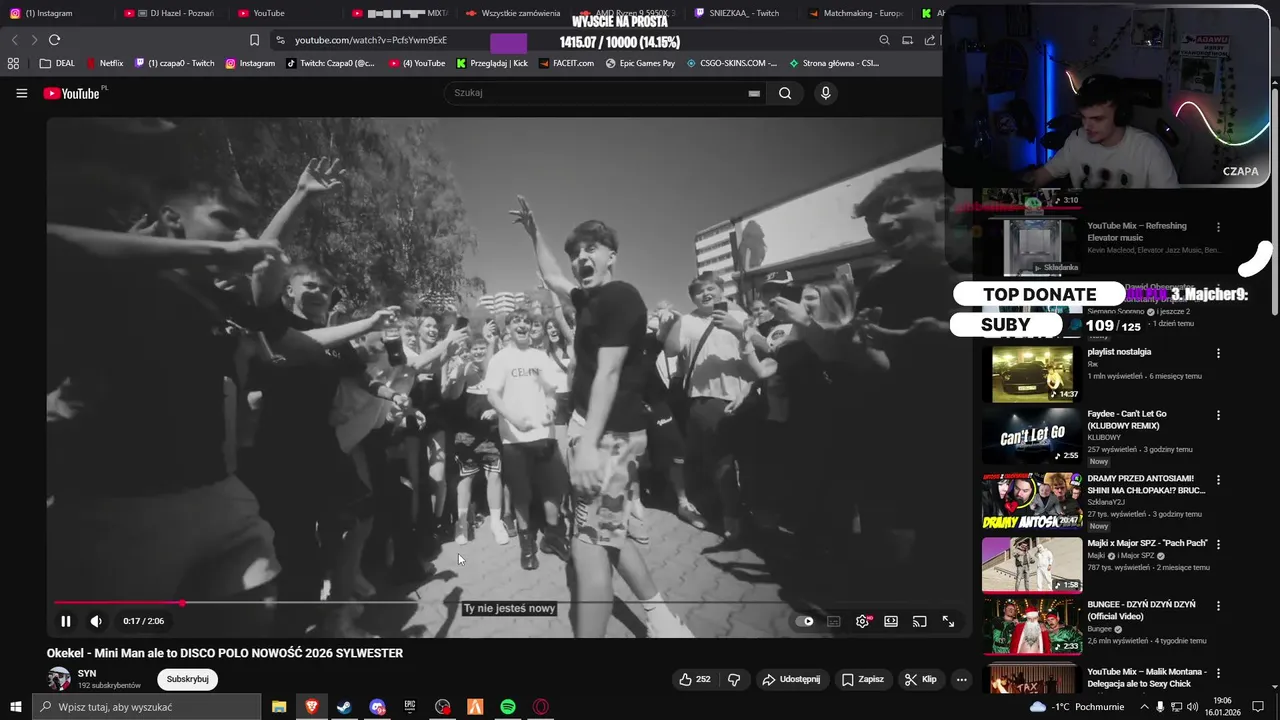Open options for DRAMY PRZED ANTOSIAMI video
The width and height of the screenshot is (1280, 720).
tap(1218, 480)
